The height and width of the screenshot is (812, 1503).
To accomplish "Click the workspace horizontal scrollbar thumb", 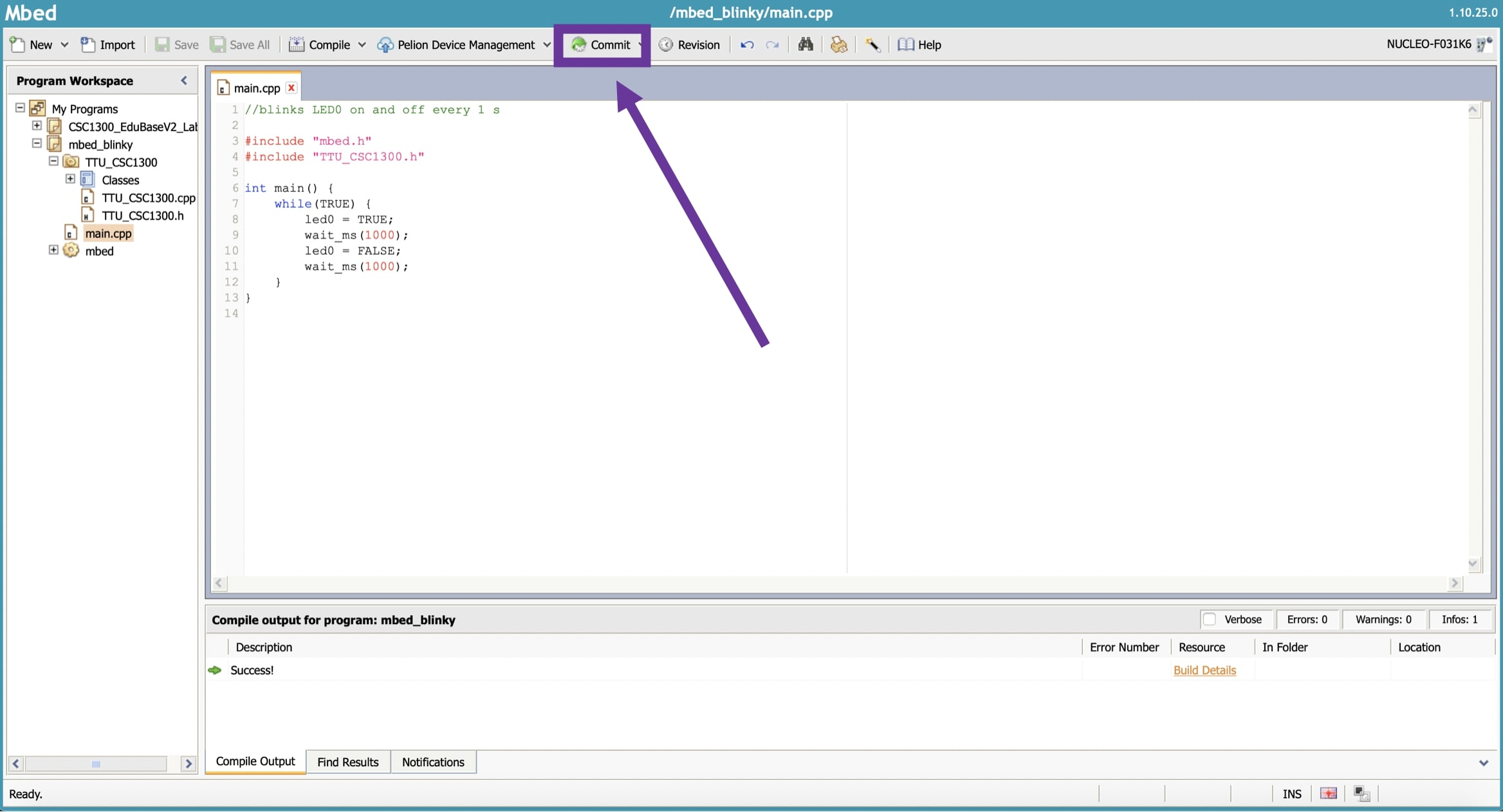I will [96, 764].
